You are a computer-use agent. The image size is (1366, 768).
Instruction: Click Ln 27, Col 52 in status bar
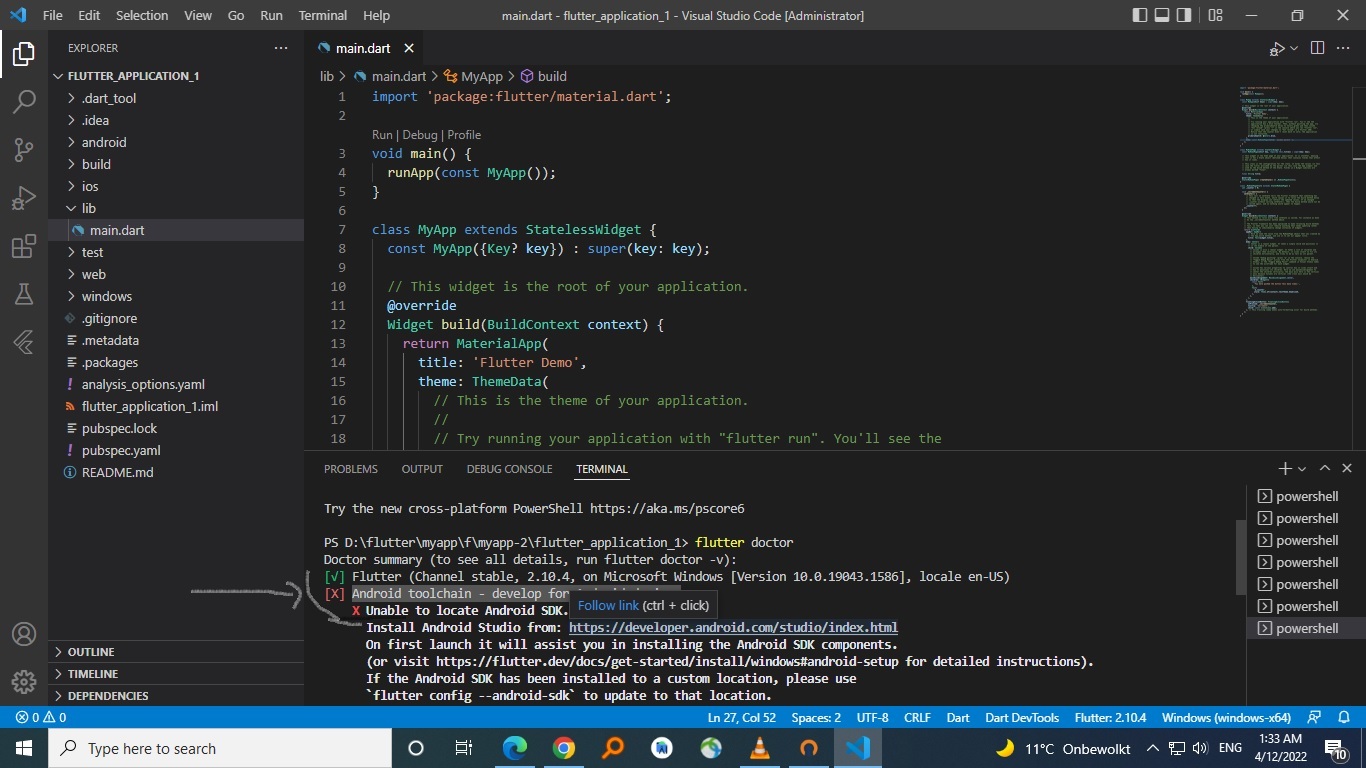[742, 717]
